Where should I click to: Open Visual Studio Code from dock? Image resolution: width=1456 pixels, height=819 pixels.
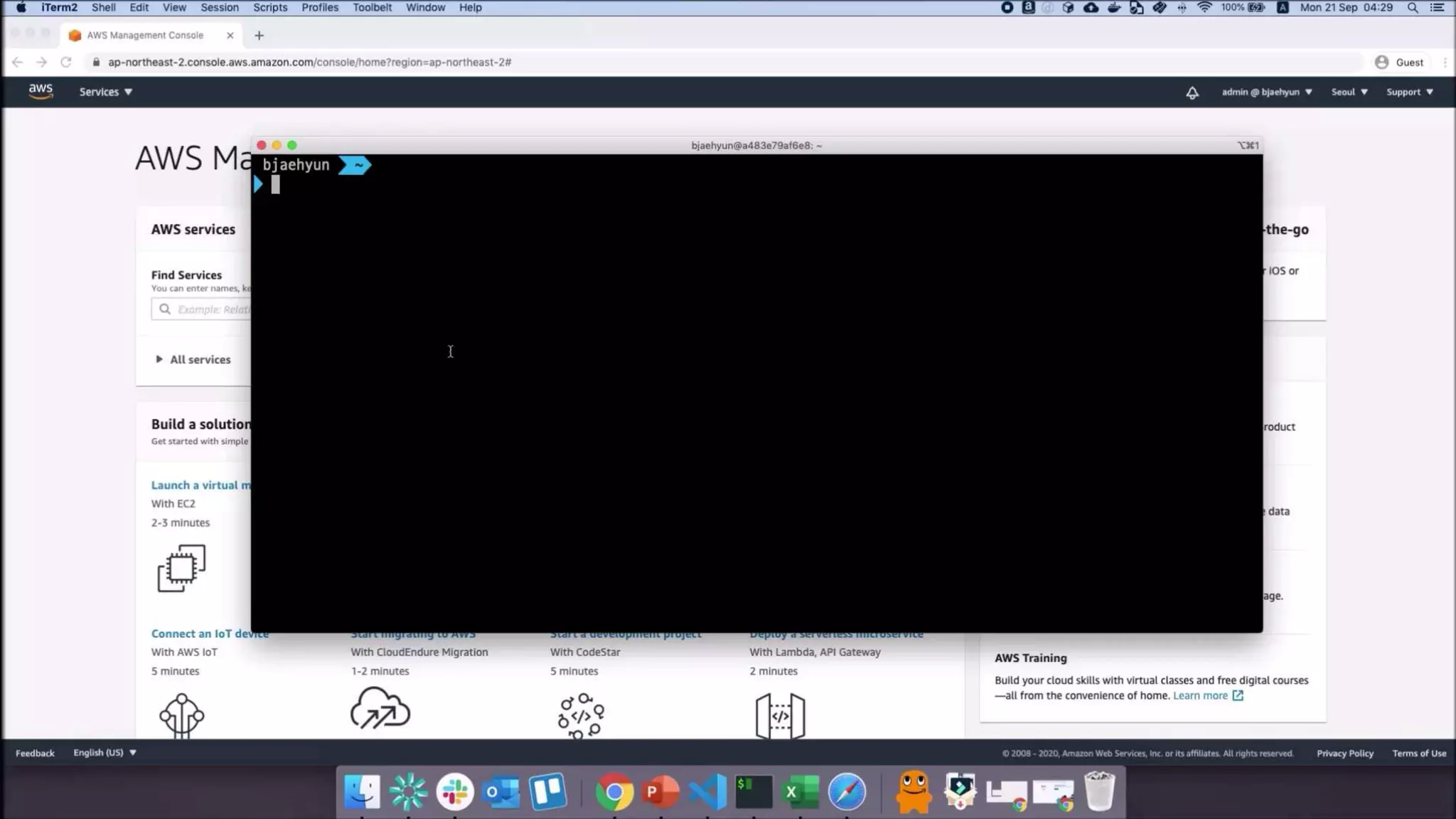click(x=707, y=791)
